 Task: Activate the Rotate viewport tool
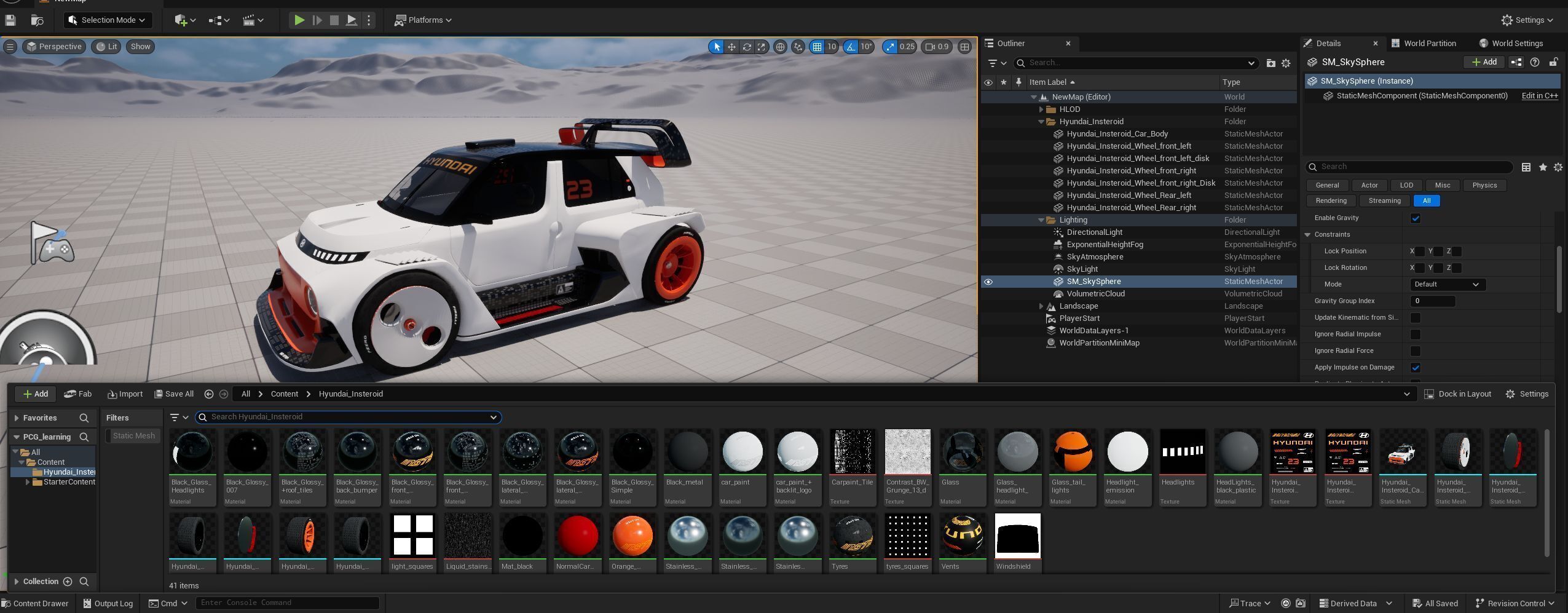pyautogui.click(x=747, y=47)
